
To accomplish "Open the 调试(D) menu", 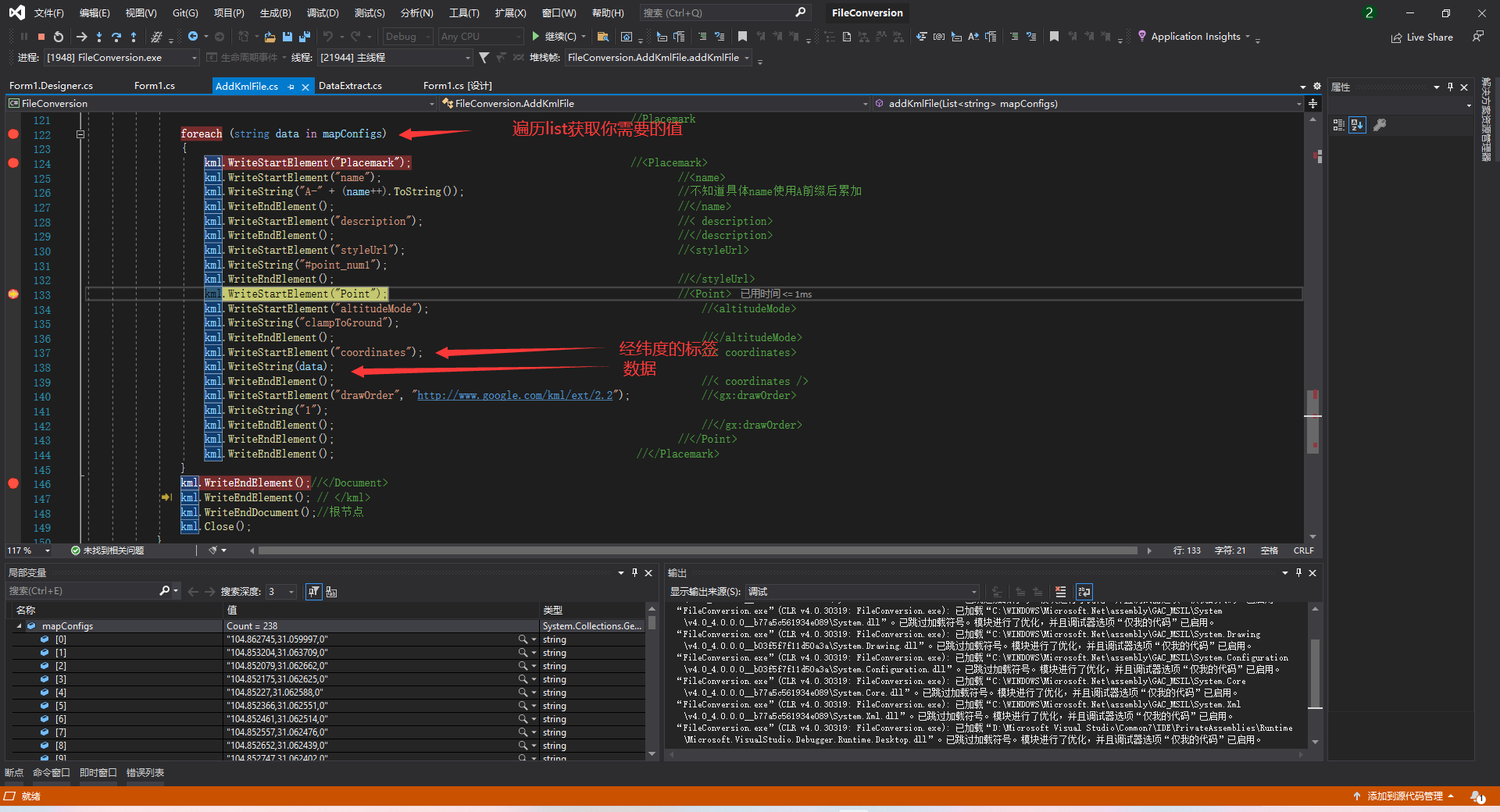I will (x=323, y=12).
